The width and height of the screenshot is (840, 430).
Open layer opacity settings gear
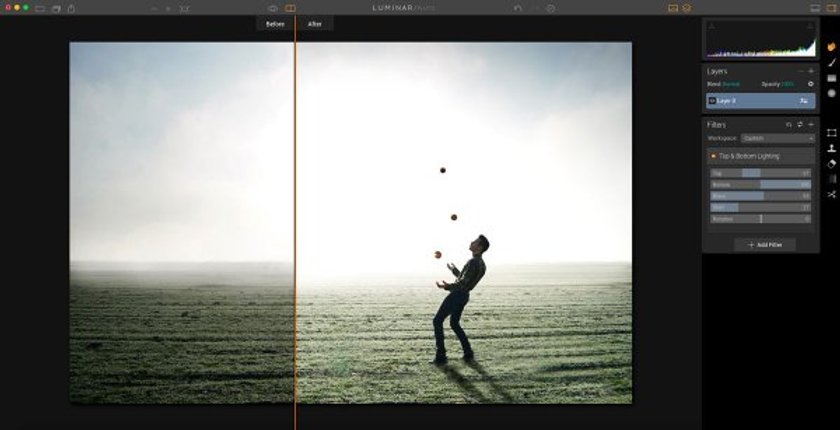pyautogui.click(x=811, y=84)
